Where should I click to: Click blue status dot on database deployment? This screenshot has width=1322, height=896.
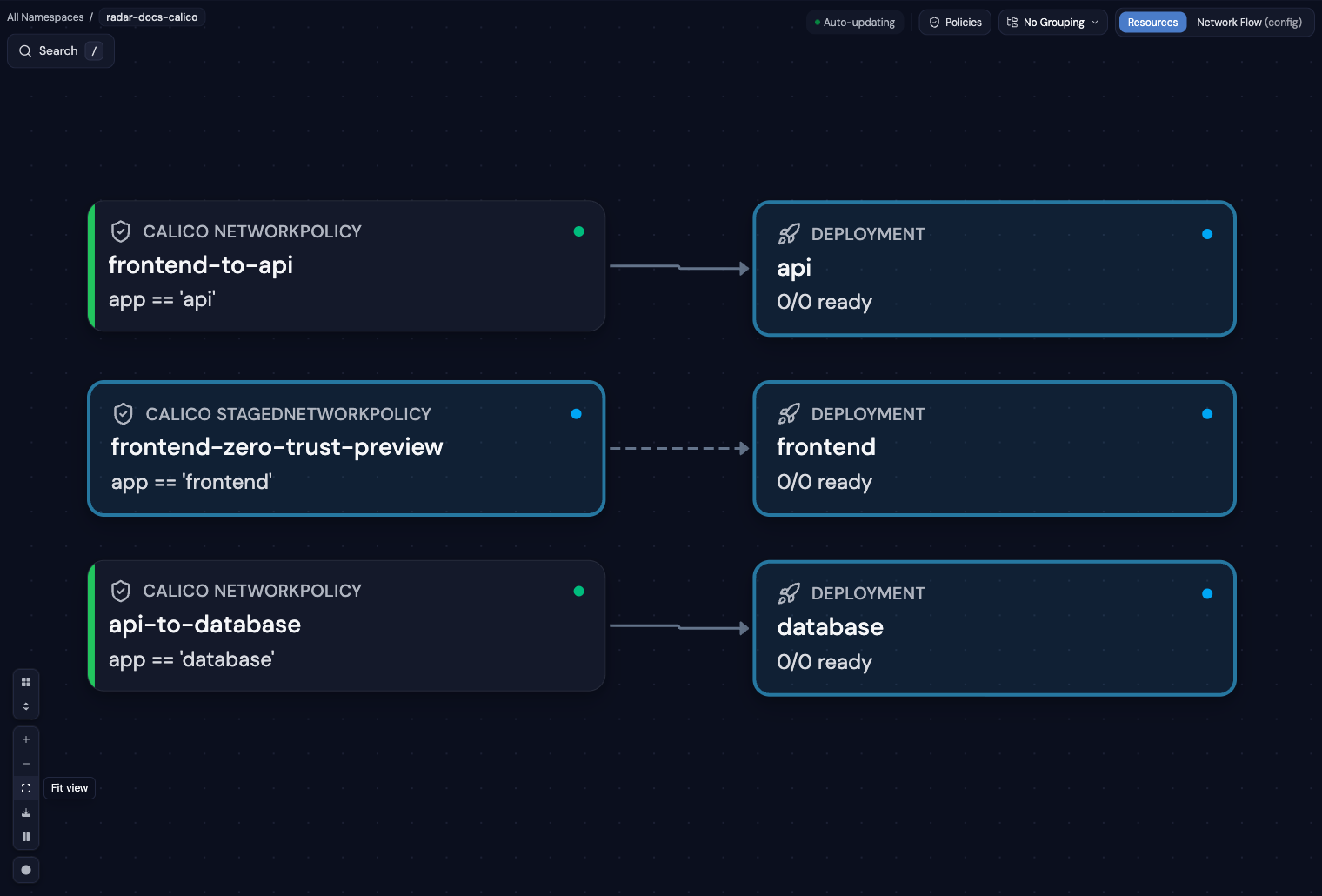(1207, 594)
